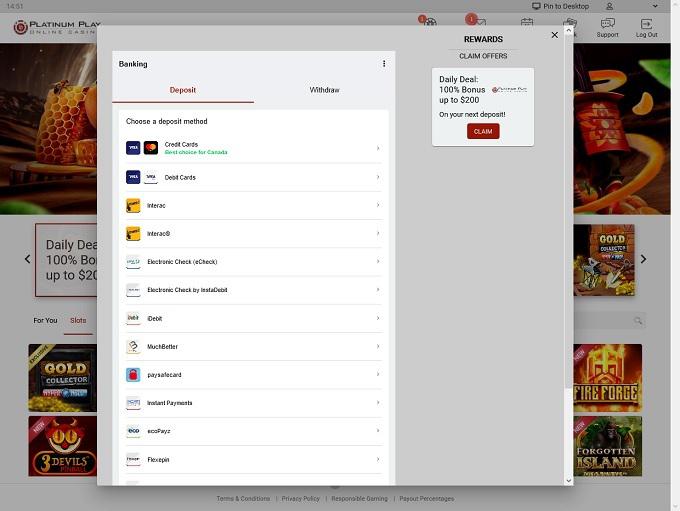Viewport: 680px width, 511px height.
Task: Expand the top-right dropdown arrow
Action: (x=655, y=6)
